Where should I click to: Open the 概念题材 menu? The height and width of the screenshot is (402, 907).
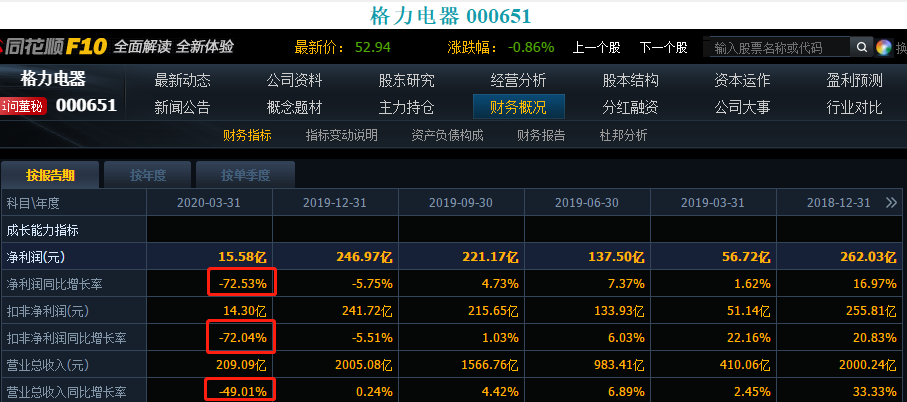(x=294, y=107)
